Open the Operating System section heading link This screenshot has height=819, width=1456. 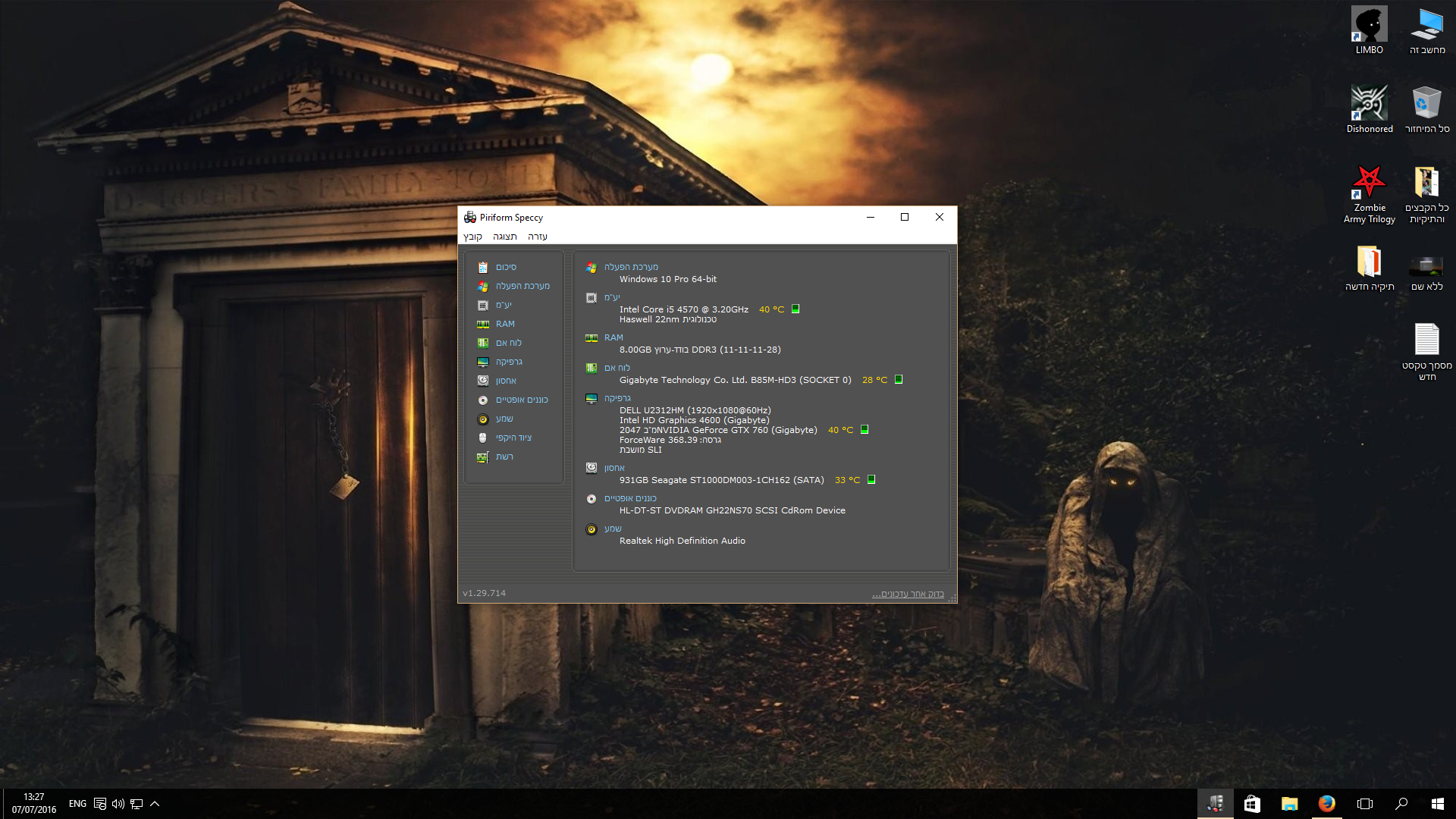click(631, 267)
